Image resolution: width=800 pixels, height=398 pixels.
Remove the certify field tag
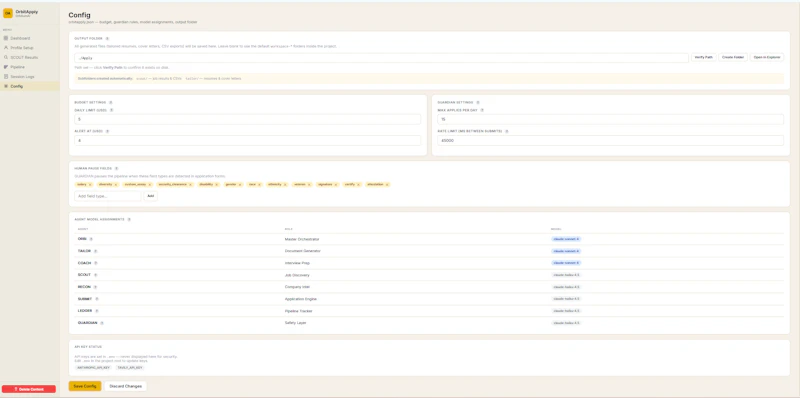[359, 184]
